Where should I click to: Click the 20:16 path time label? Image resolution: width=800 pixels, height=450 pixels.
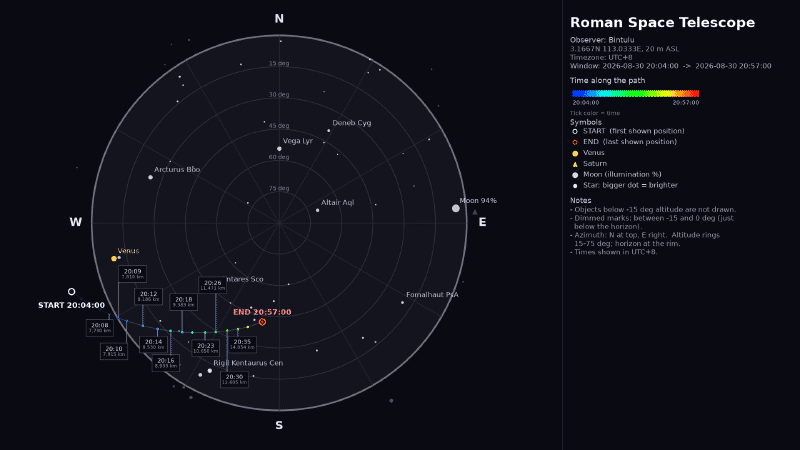point(166,363)
